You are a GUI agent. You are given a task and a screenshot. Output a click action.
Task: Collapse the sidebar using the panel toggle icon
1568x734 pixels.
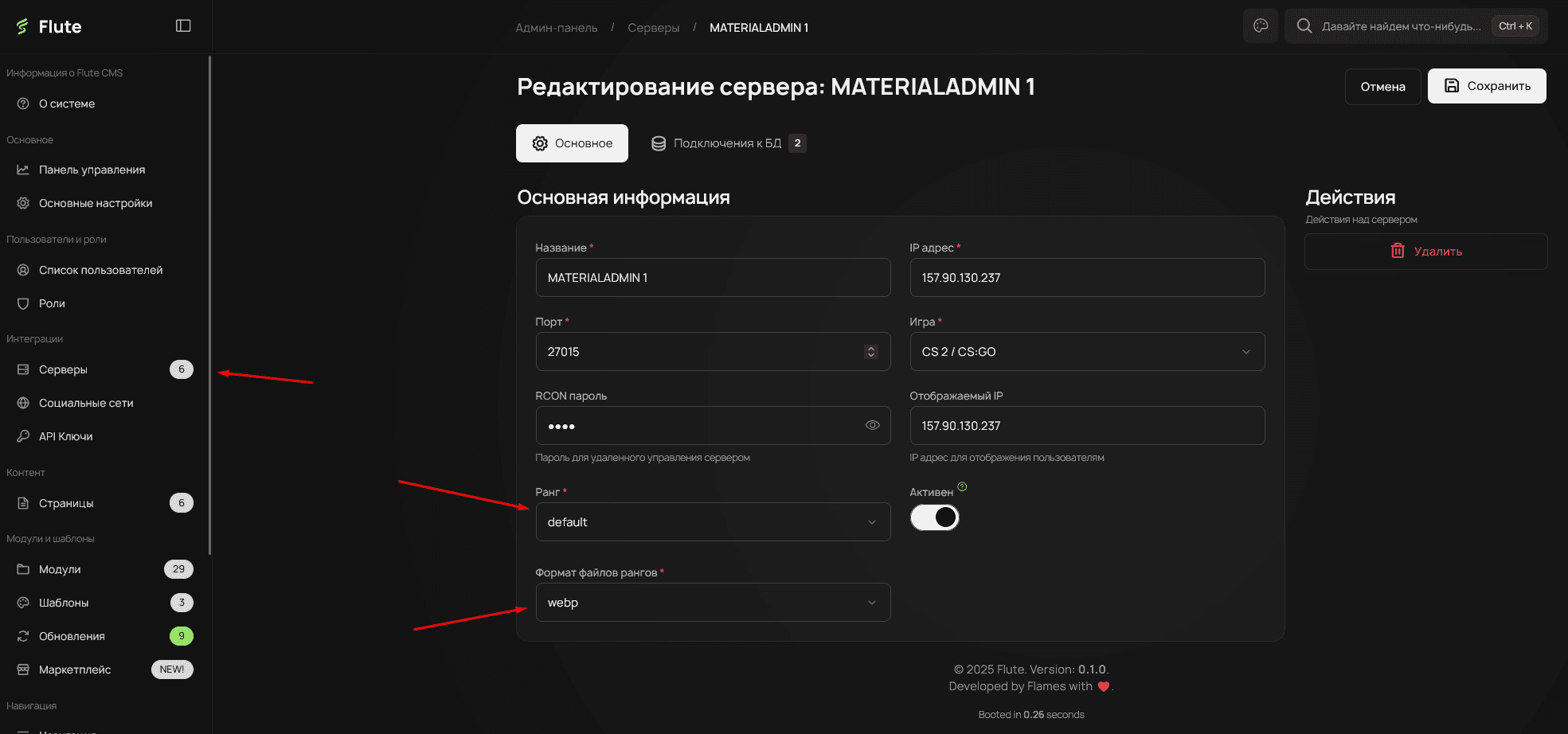183,25
